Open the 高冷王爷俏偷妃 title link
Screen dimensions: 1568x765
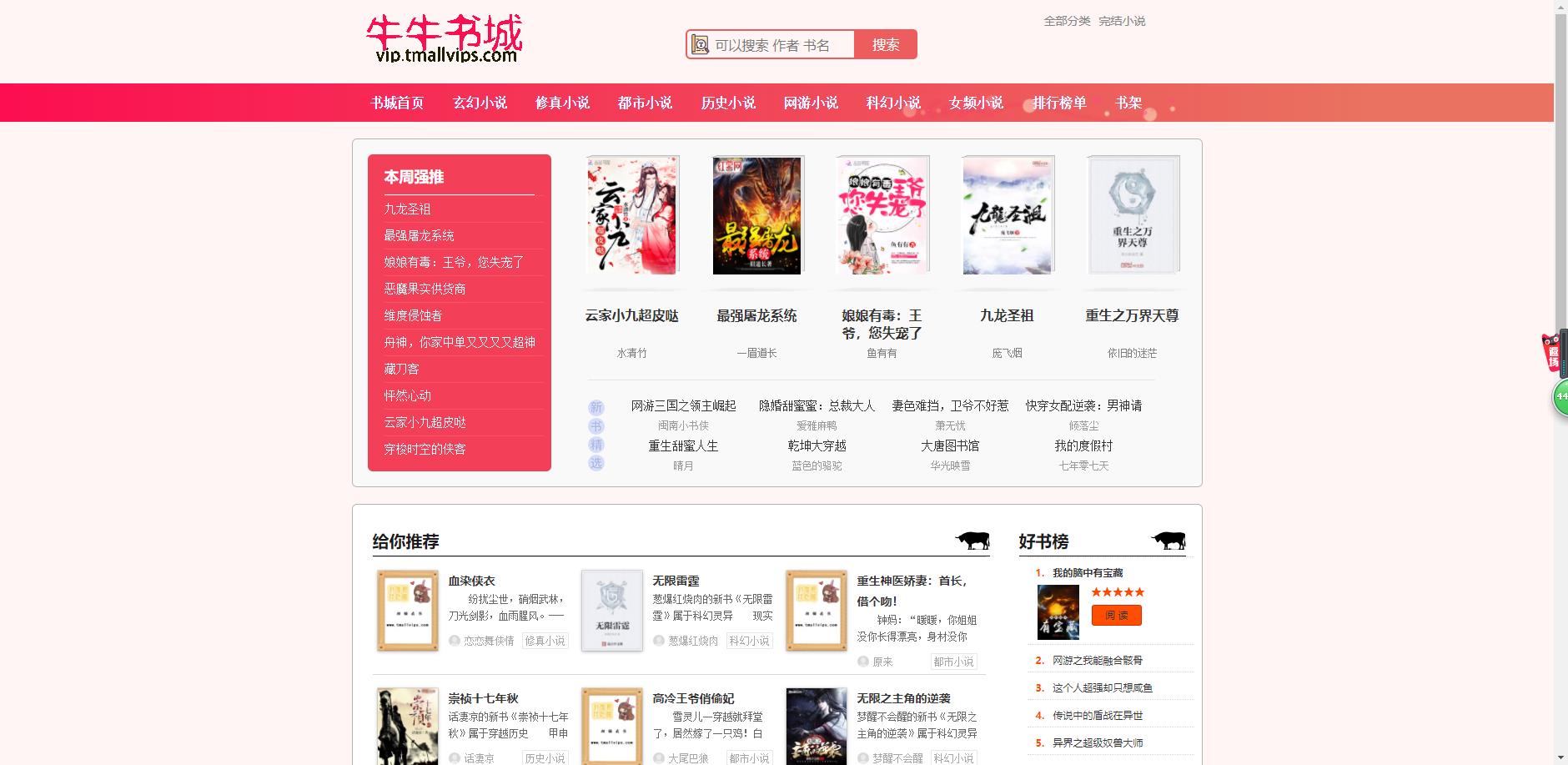click(693, 698)
